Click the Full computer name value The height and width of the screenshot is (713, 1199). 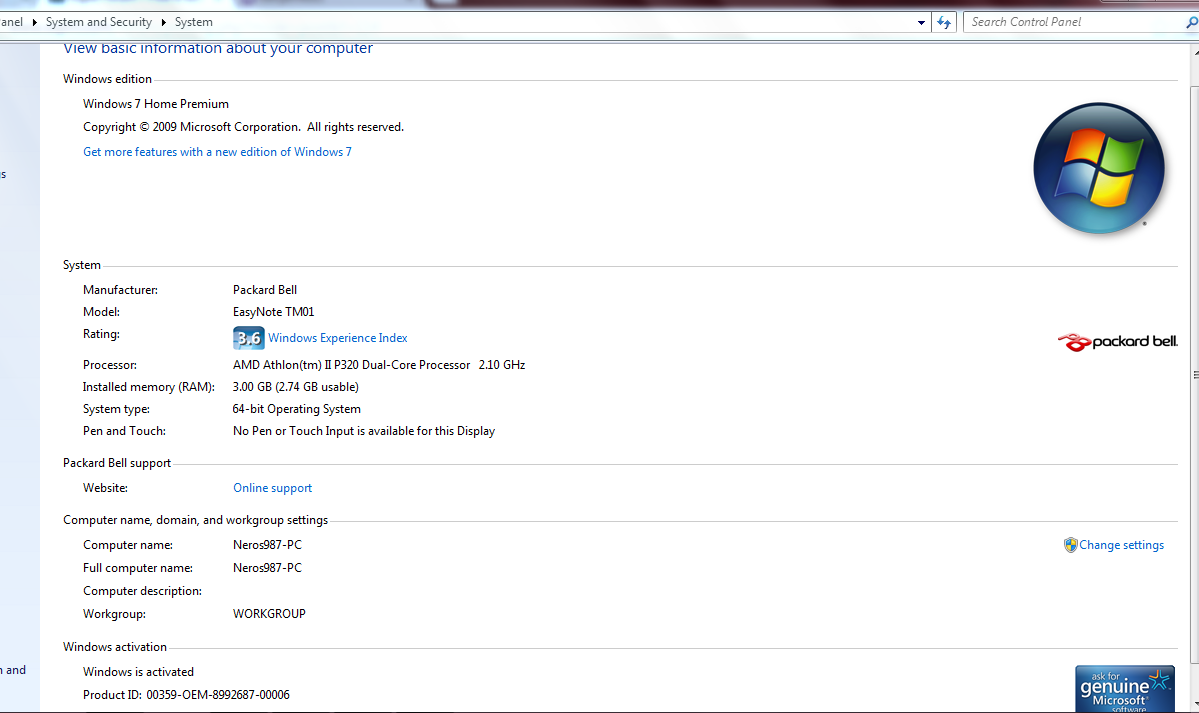point(268,568)
